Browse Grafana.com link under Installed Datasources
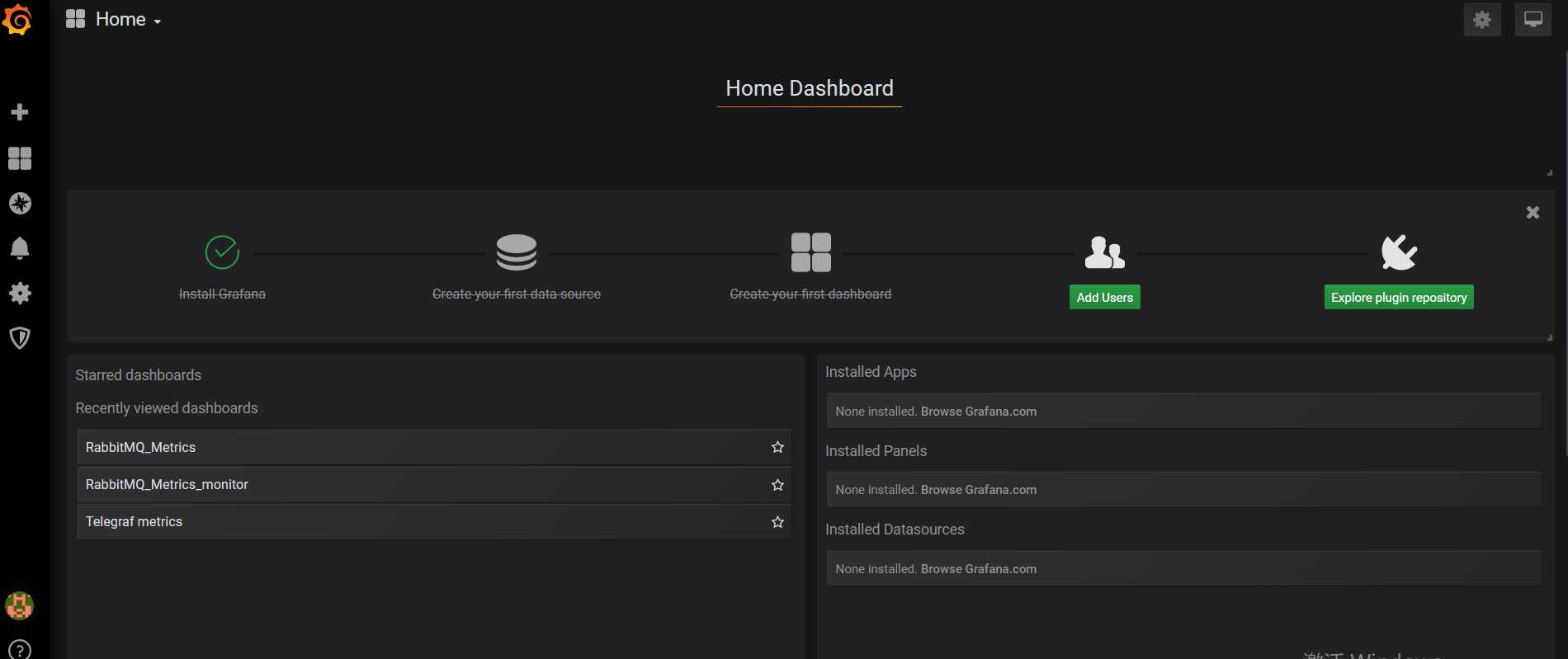The height and width of the screenshot is (659, 1568). 978,569
